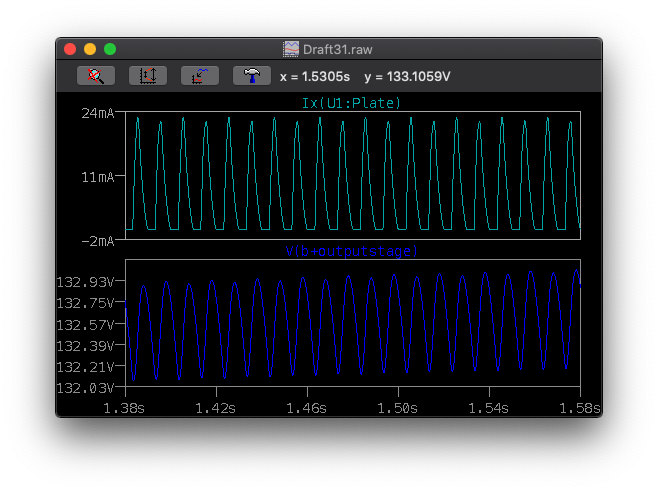Click the 1.58s time axis label
Viewport: 658px width, 491px height.
(580, 408)
